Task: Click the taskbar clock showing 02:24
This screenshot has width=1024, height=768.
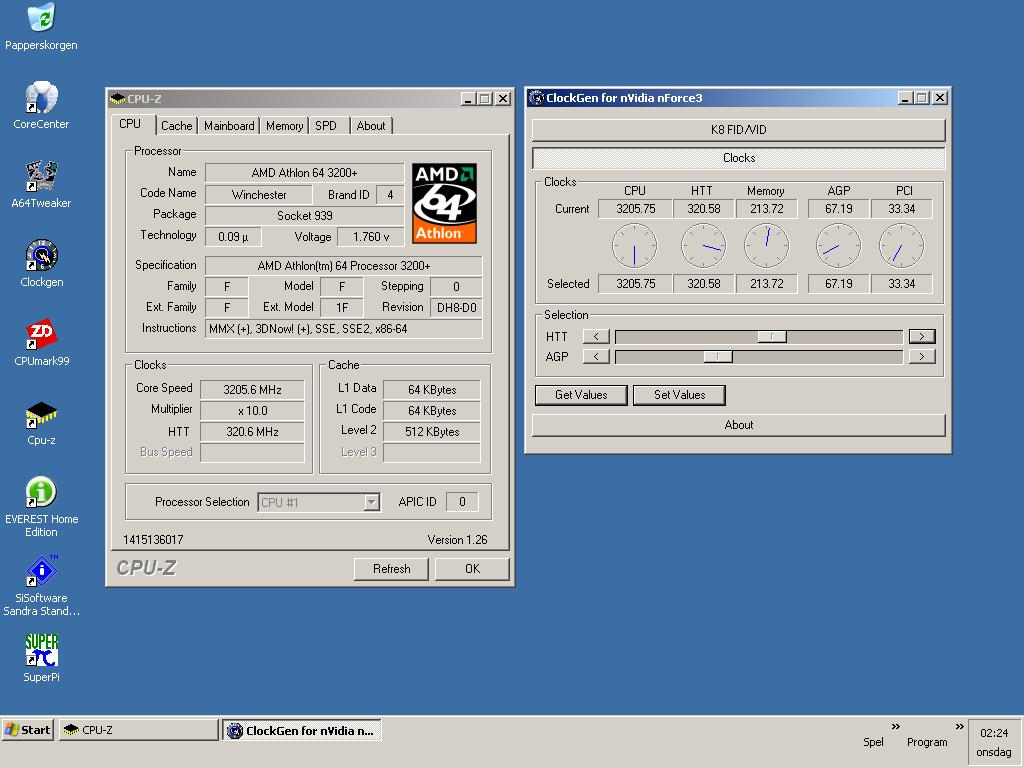Action: tap(994, 733)
